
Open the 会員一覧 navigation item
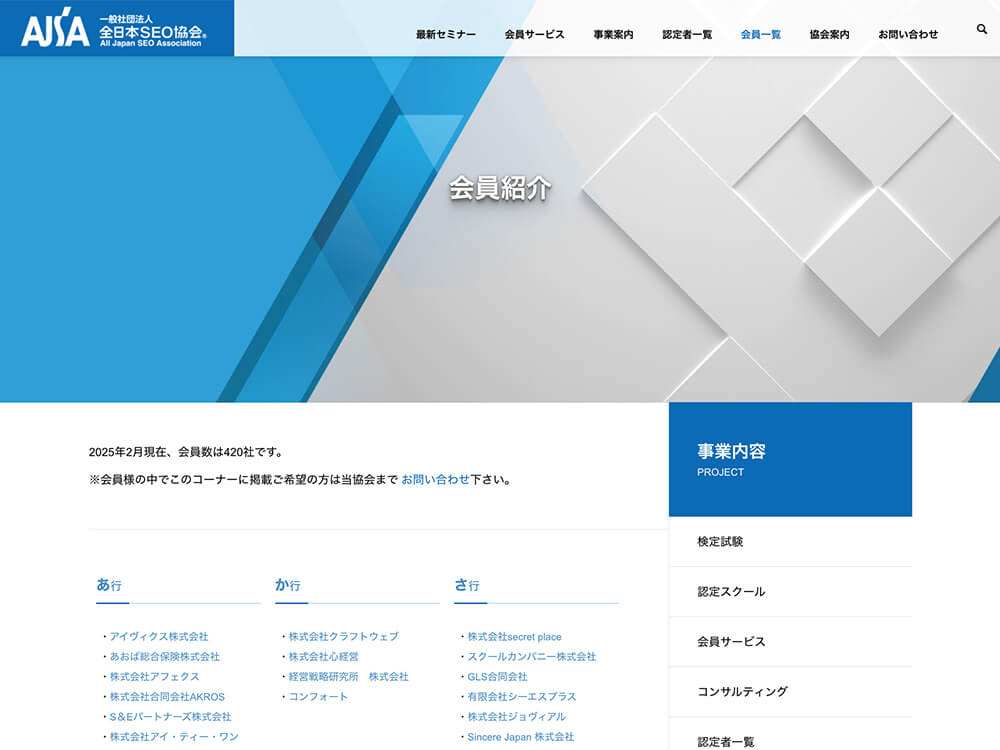click(x=761, y=34)
